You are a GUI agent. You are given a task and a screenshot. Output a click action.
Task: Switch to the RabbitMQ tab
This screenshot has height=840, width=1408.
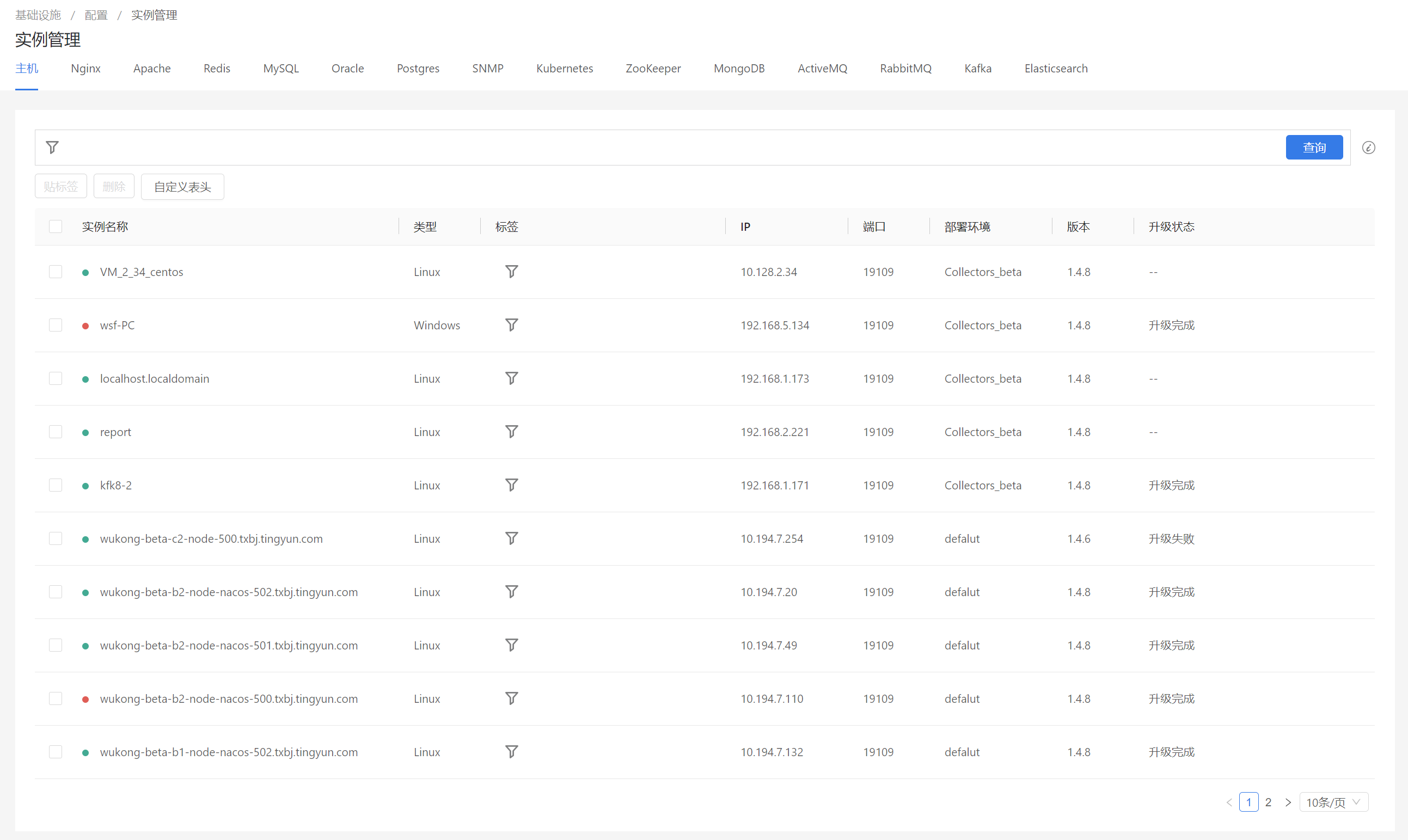[906, 69]
